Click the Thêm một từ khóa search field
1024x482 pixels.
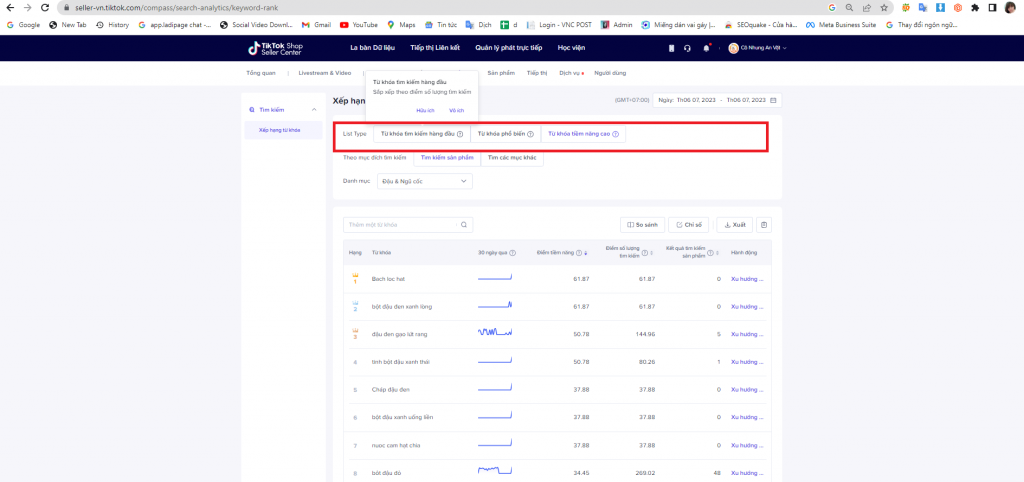click(408, 225)
